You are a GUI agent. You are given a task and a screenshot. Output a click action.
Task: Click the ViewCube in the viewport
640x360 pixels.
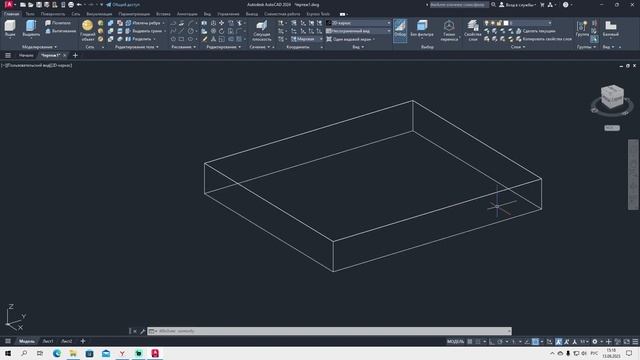click(612, 97)
